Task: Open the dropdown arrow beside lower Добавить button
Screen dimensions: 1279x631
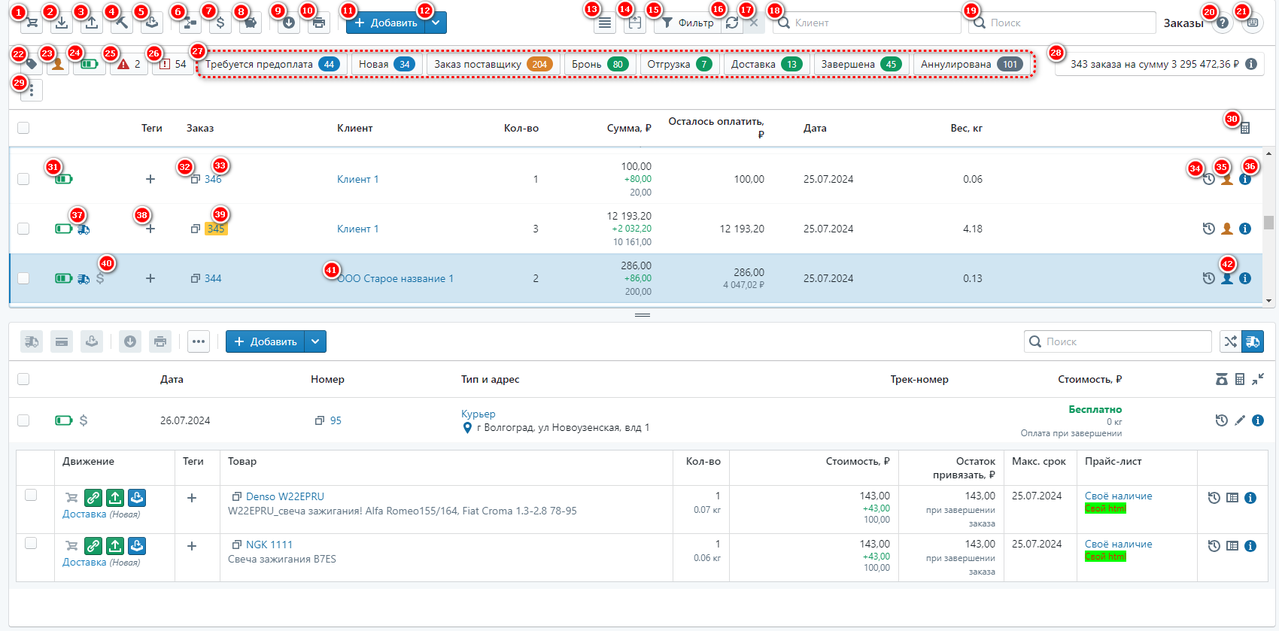Action: coord(315,342)
